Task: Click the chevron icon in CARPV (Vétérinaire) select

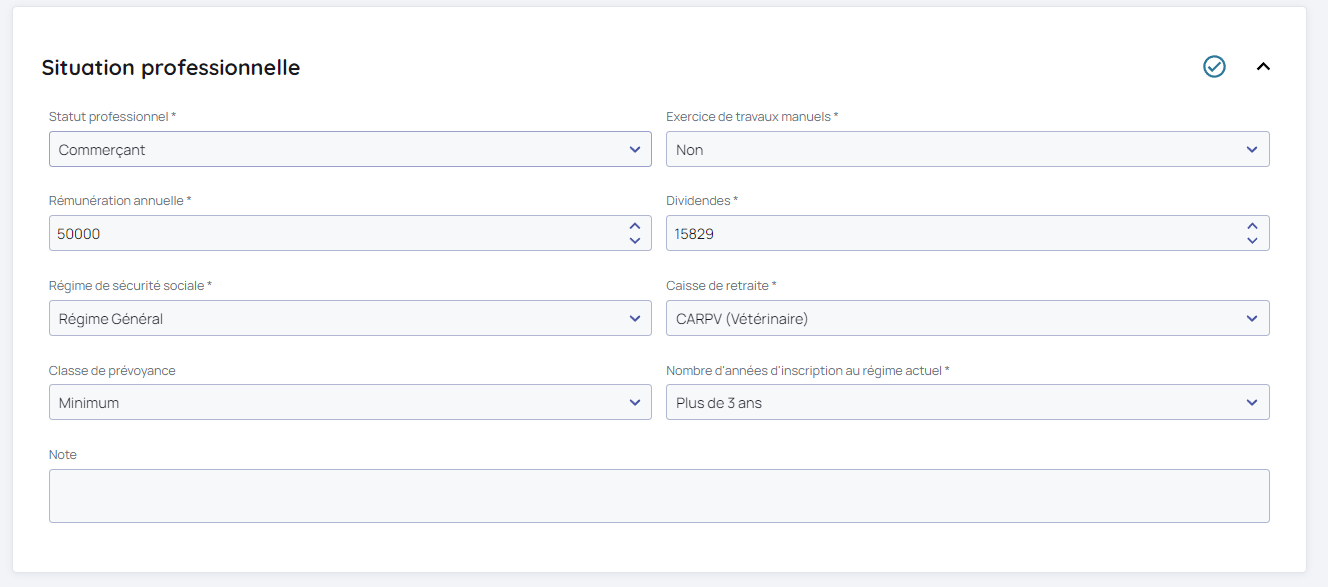Action: pos(1252,319)
